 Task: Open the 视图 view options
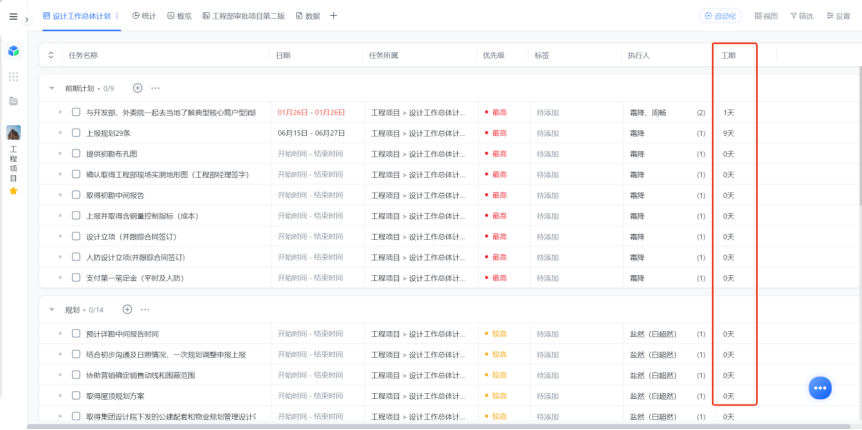tap(766, 16)
